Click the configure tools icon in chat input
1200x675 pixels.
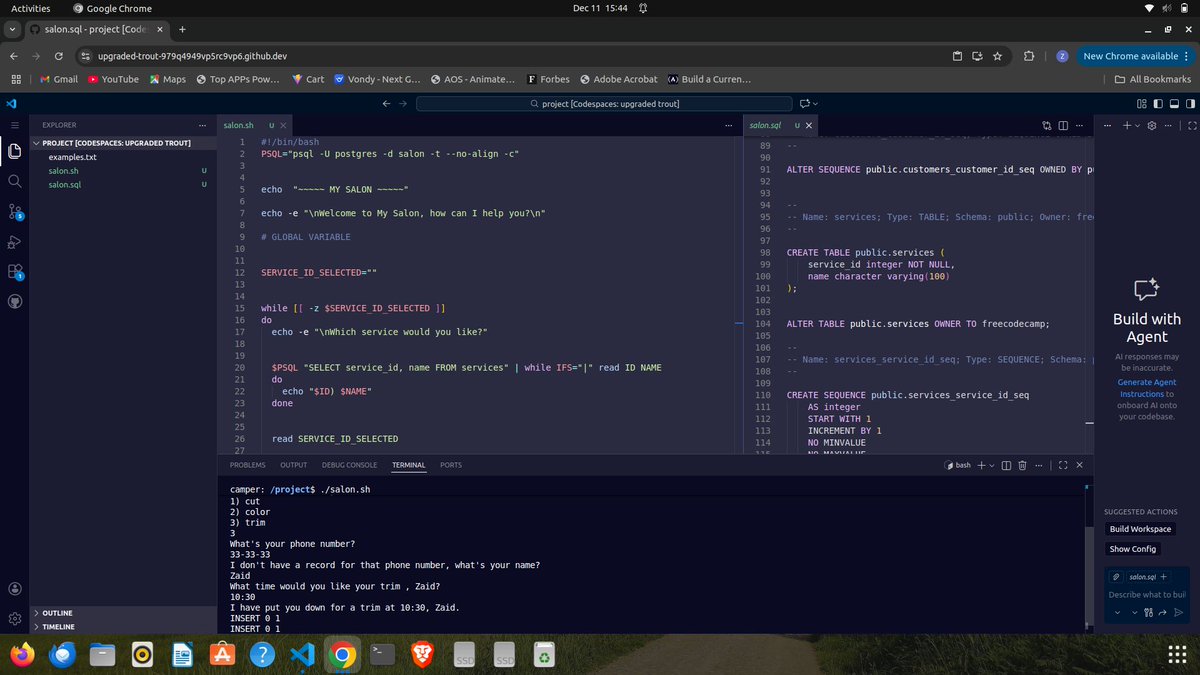1148,612
